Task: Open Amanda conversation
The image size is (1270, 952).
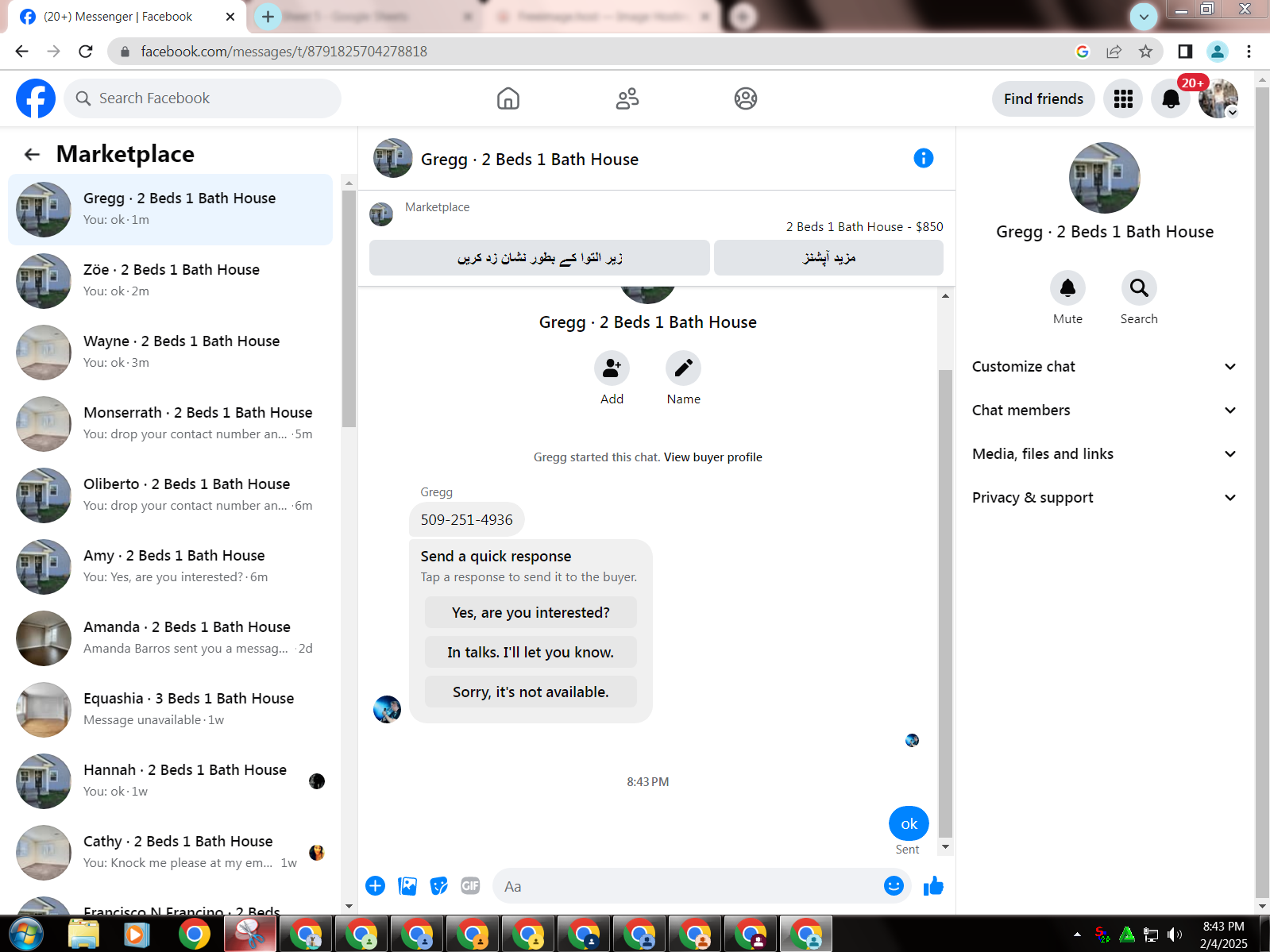Action: pyautogui.click(x=171, y=638)
